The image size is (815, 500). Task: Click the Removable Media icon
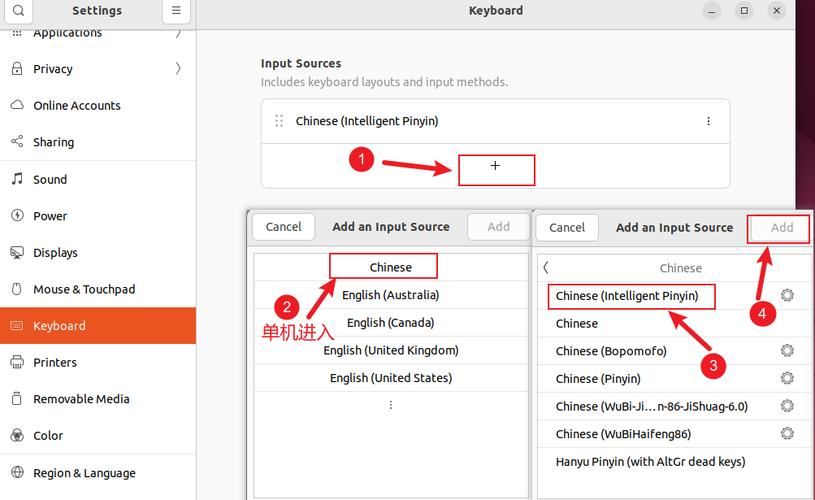[x=17, y=399]
